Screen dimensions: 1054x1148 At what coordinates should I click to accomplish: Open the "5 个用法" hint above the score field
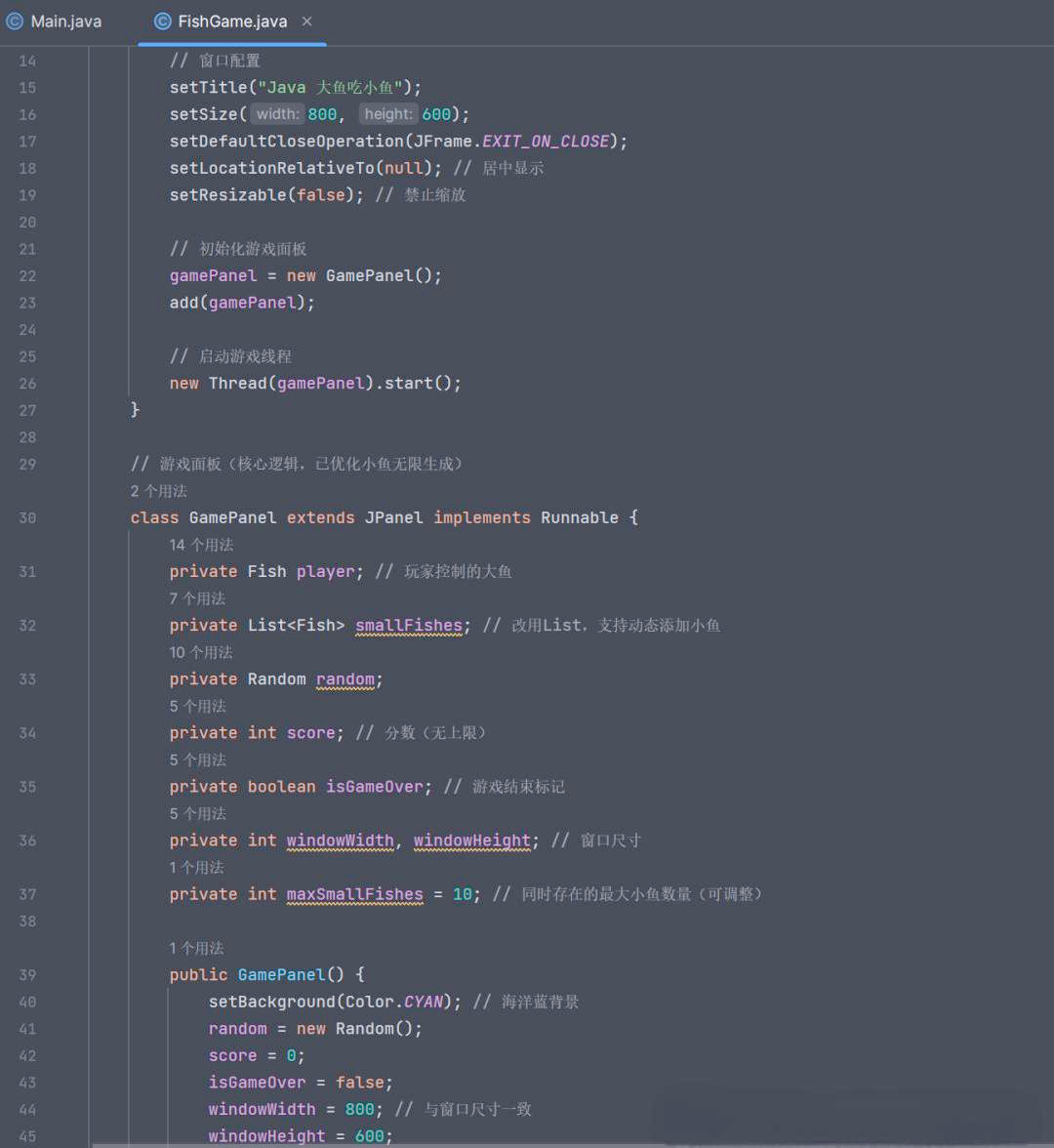click(x=197, y=706)
